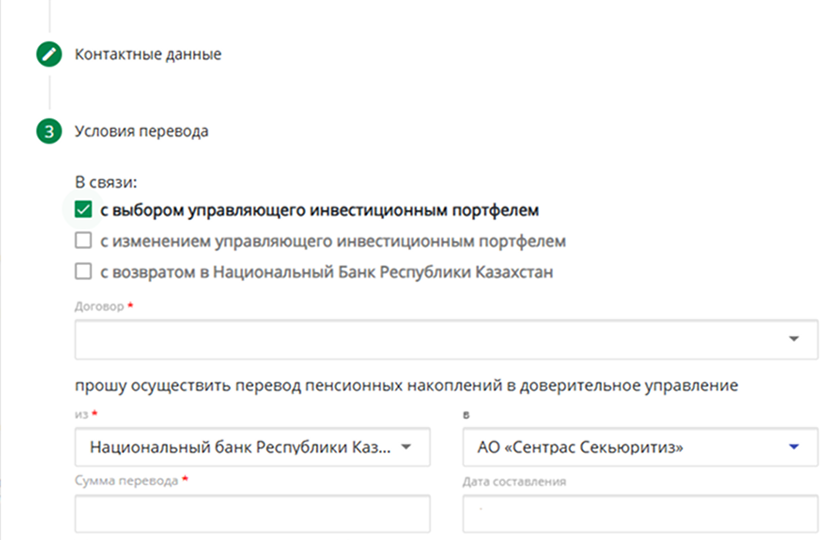Viewport: 840px width, 540px height.
Task: Click the Дата составления caption
Action: [515, 481]
